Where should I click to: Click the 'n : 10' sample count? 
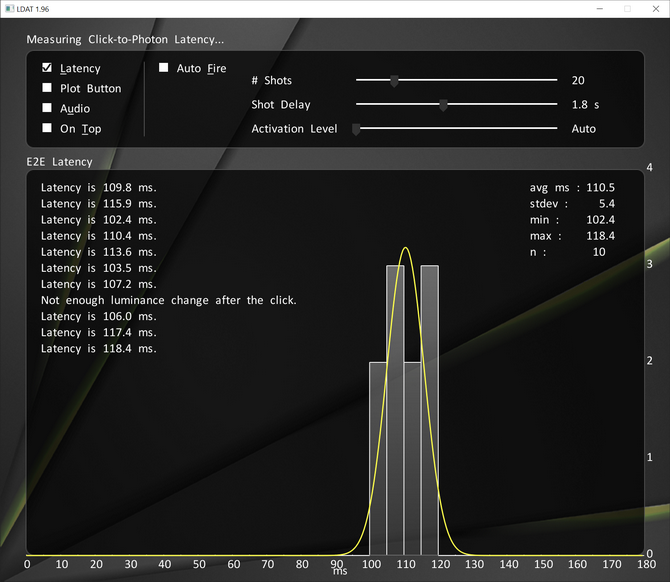567,252
